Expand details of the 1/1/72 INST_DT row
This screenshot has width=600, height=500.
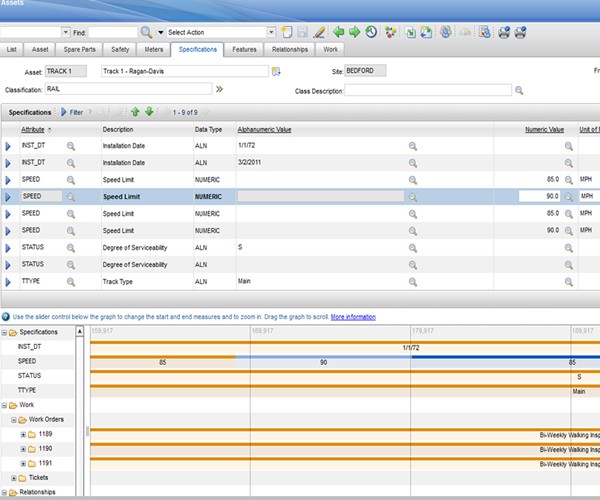tap(8, 146)
